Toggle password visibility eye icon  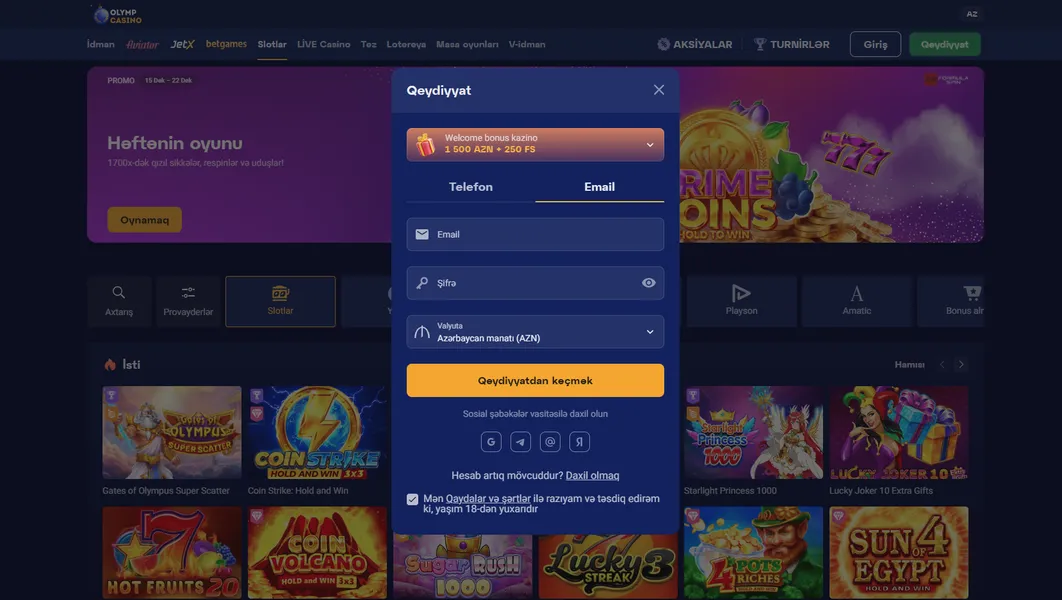pyautogui.click(x=648, y=283)
